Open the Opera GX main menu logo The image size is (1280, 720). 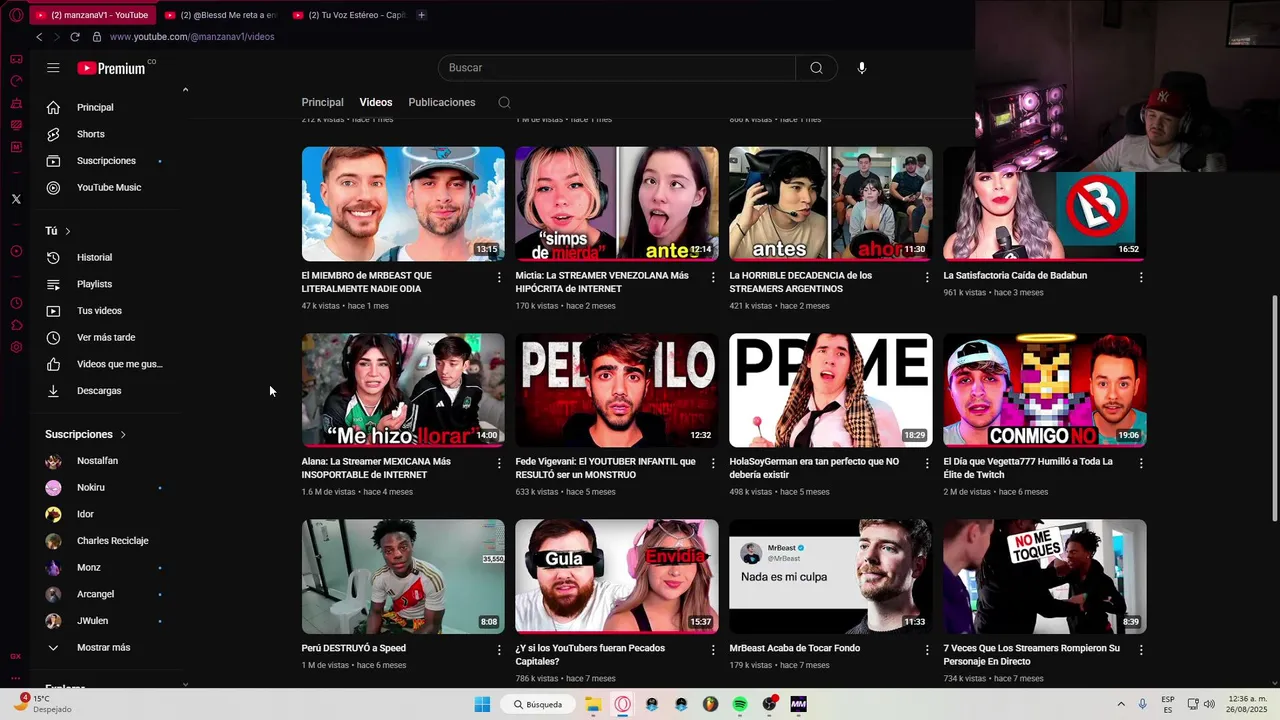pyautogui.click(x=16, y=15)
